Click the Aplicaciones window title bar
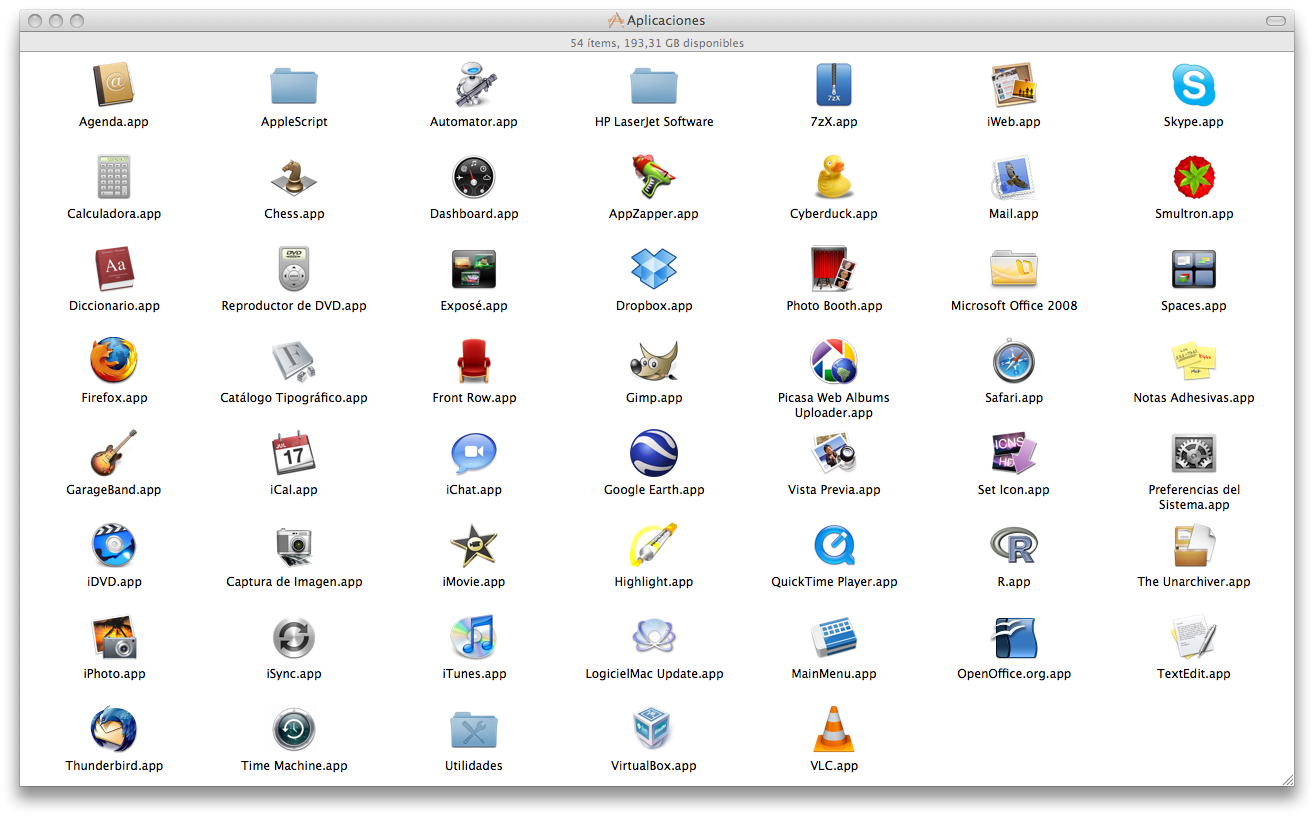The width and height of the screenshot is (1314, 816). [657, 19]
